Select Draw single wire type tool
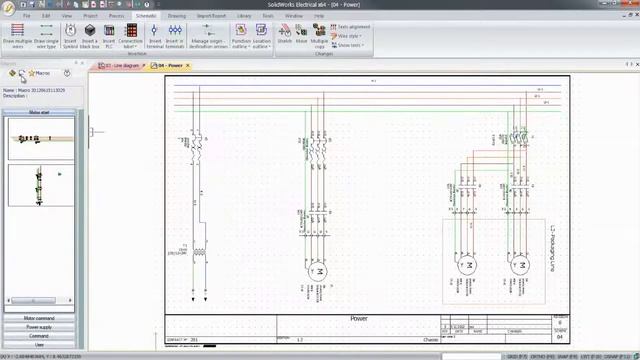The width and height of the screenshot is (640, 360). pyautogui.click(x=46, y=36)
